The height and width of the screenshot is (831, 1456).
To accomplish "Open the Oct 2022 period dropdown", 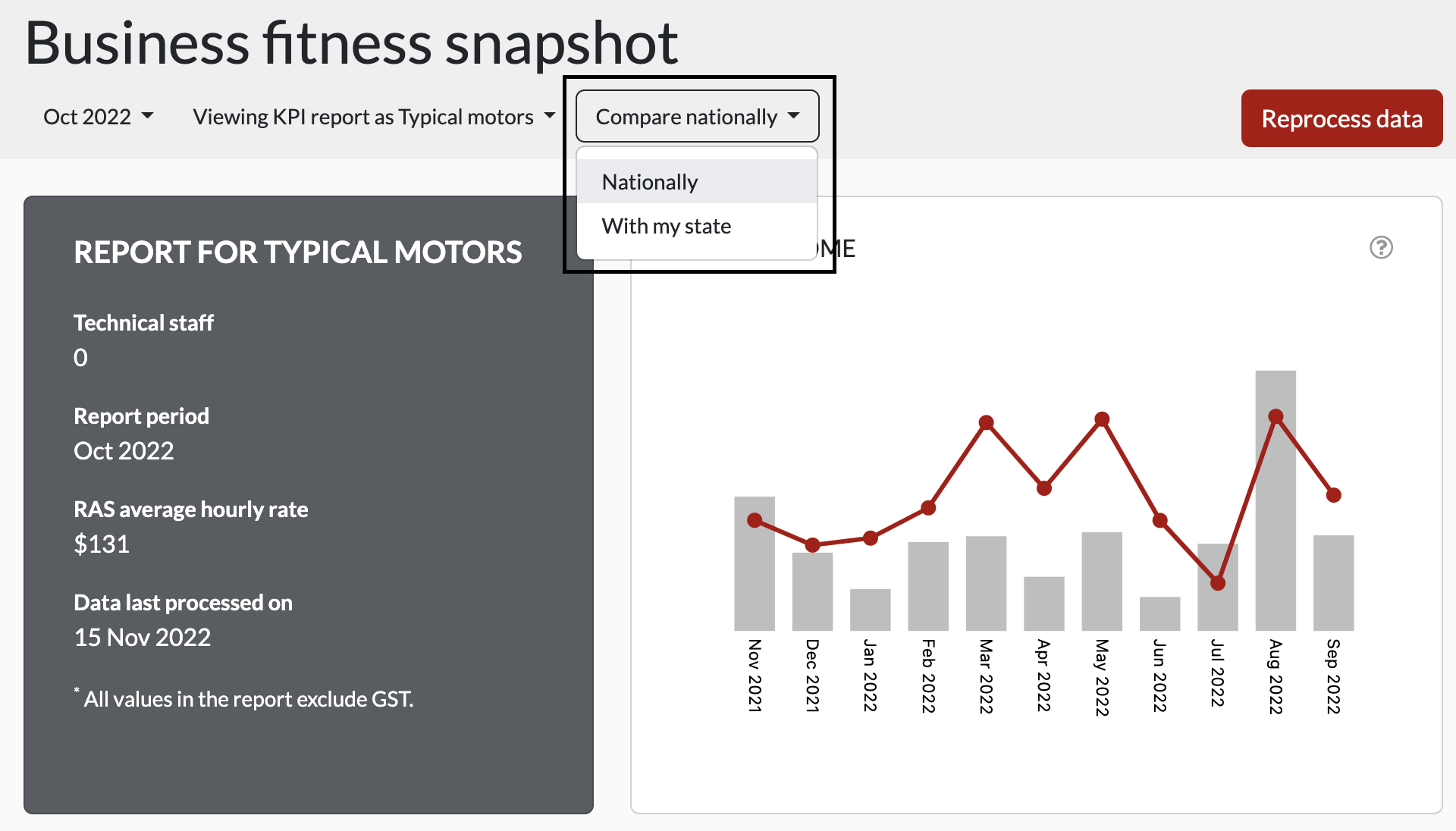I will click(x=99, y=117).
